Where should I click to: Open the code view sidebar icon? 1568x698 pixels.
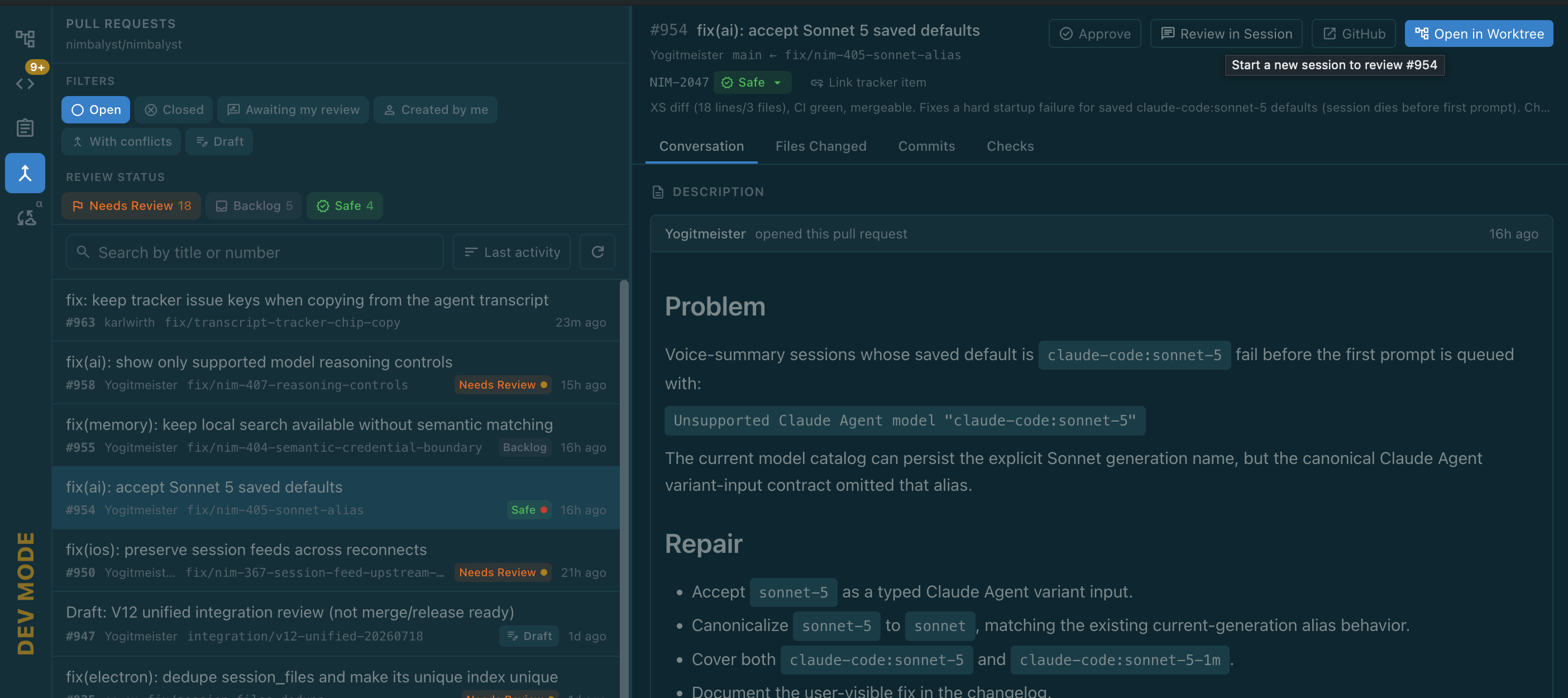[x=25, y=83]
